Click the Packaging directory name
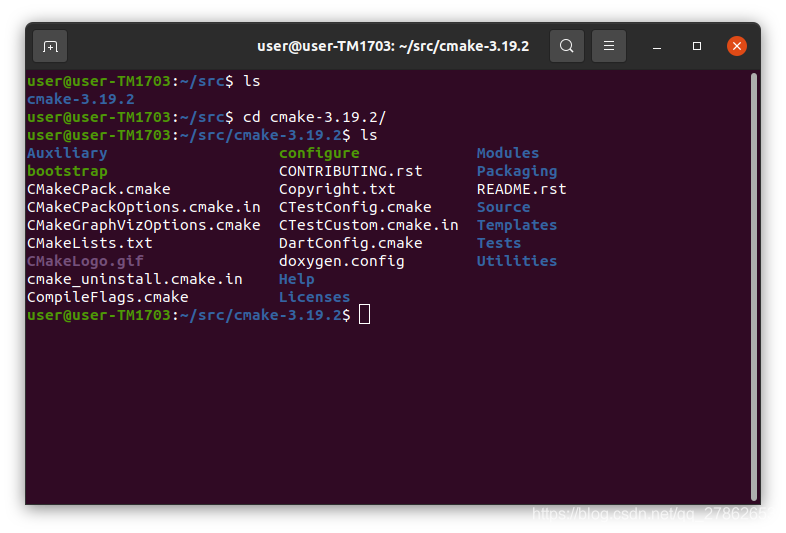 [x=517, y=171]
